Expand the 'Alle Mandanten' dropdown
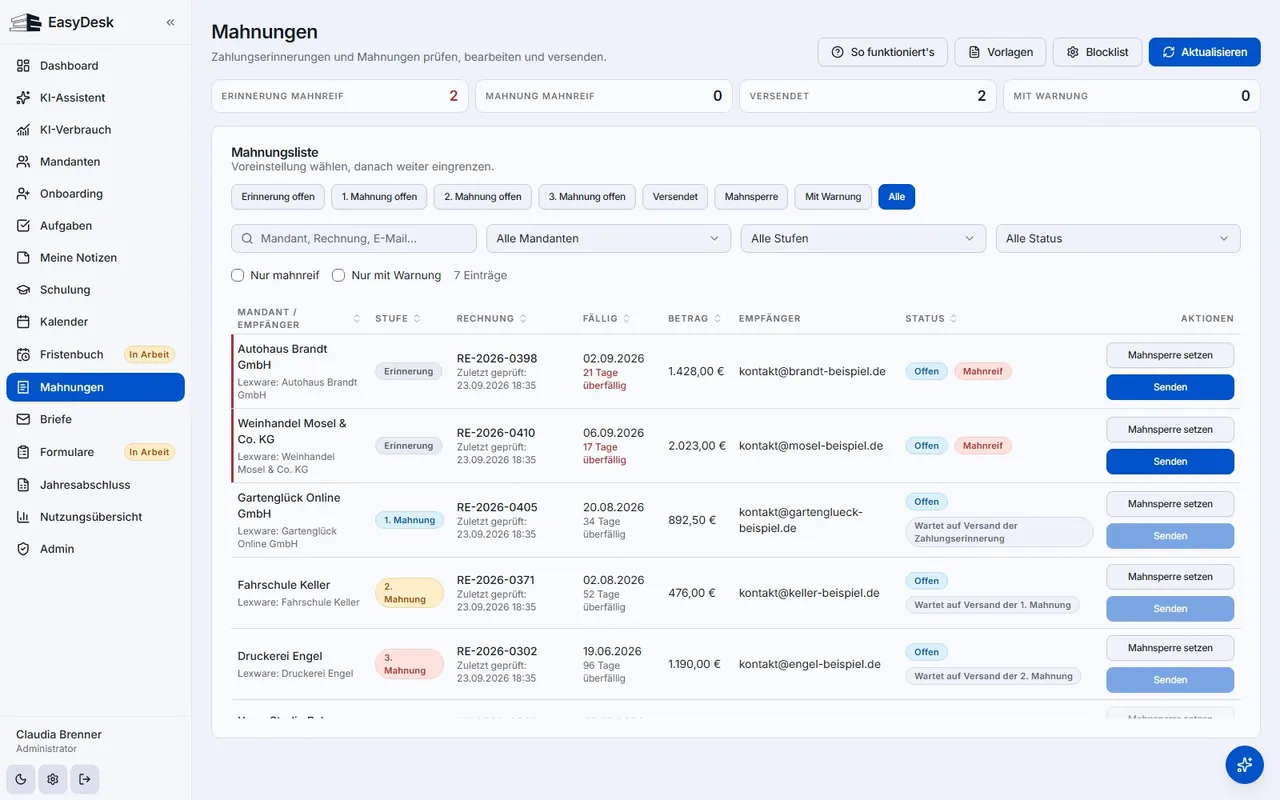The height and width of the screenshot is (800, 1280). click(608, 238)
